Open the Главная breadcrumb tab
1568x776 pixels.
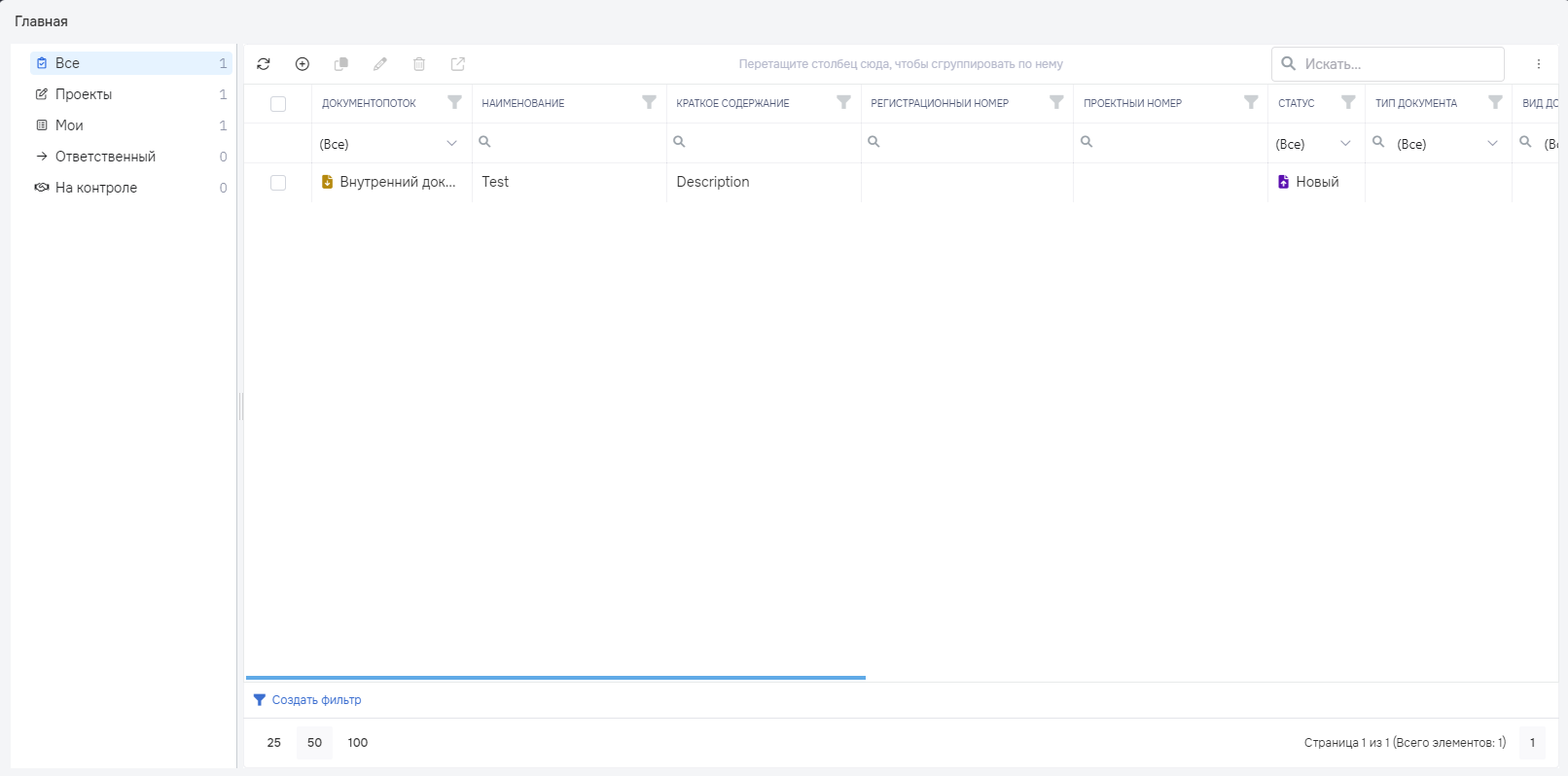click(41, 21)
